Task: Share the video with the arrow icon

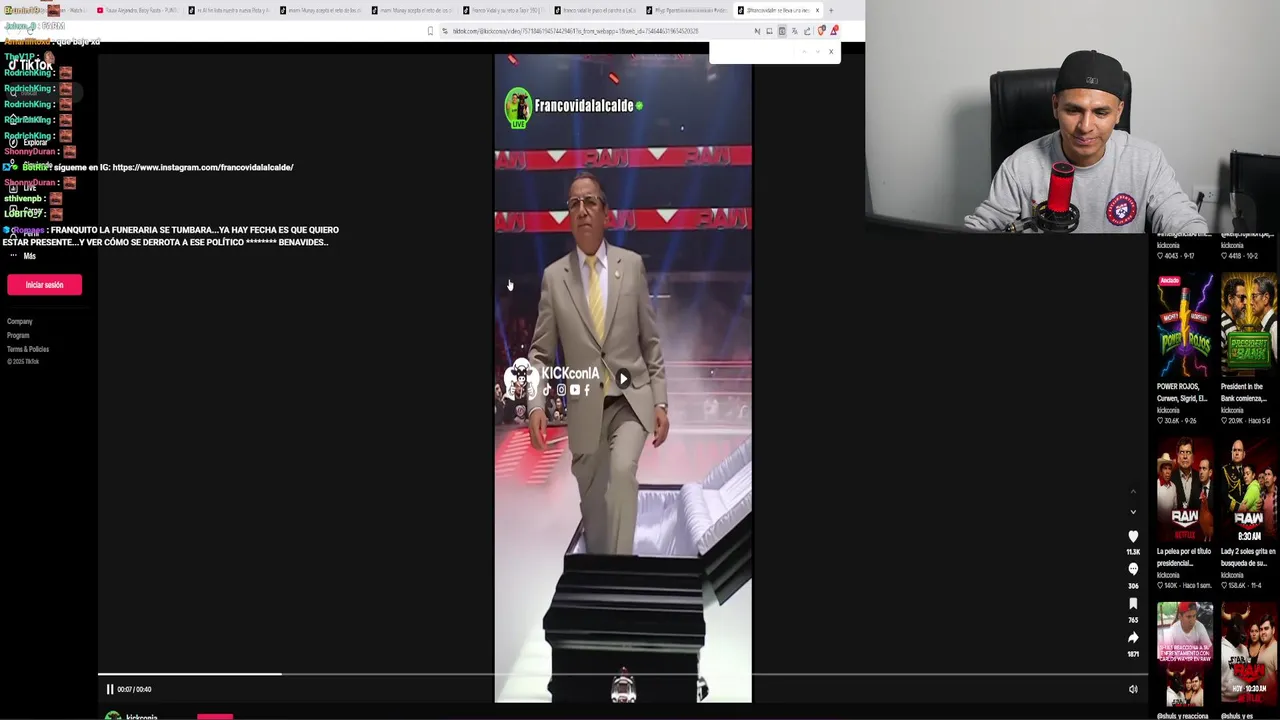Action: (1133, 638)
